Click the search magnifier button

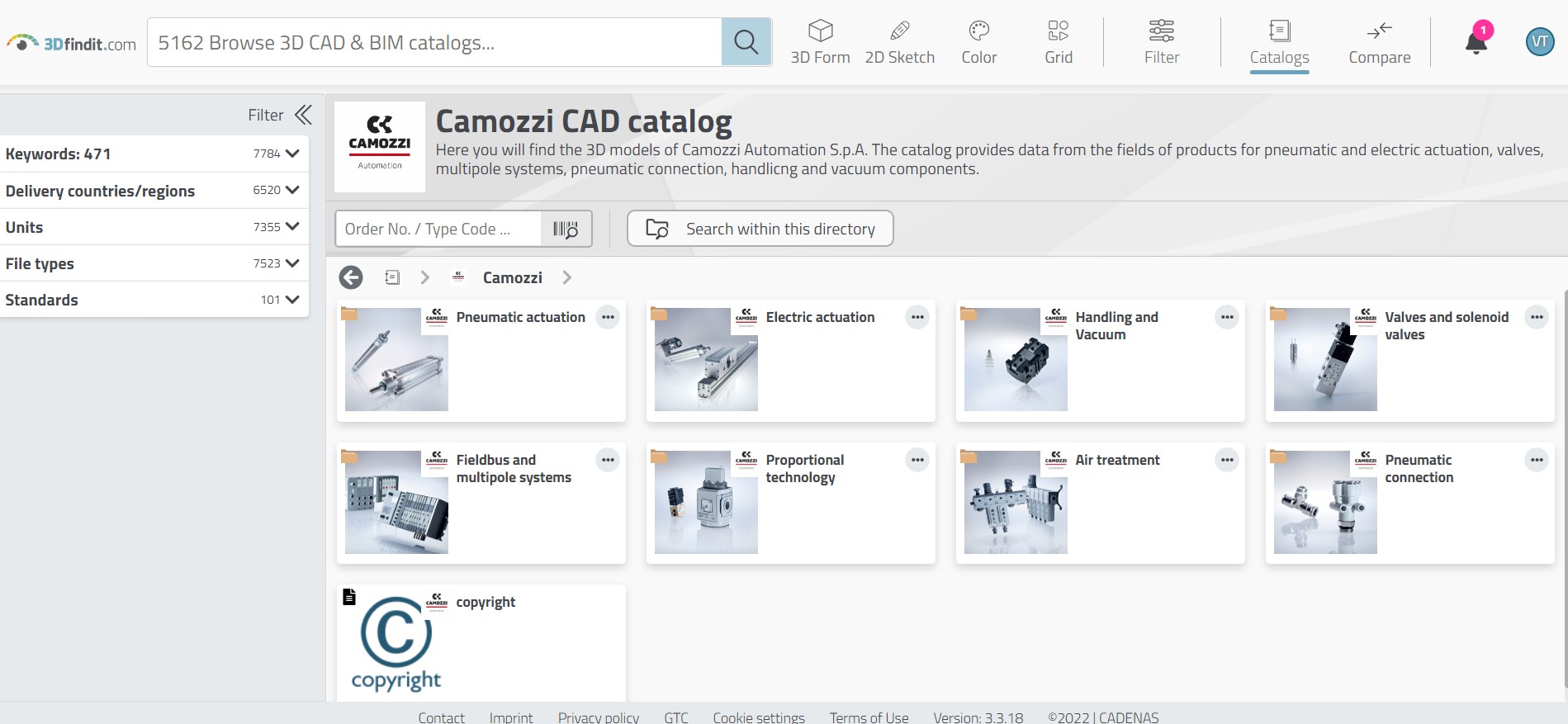[746, 42]
